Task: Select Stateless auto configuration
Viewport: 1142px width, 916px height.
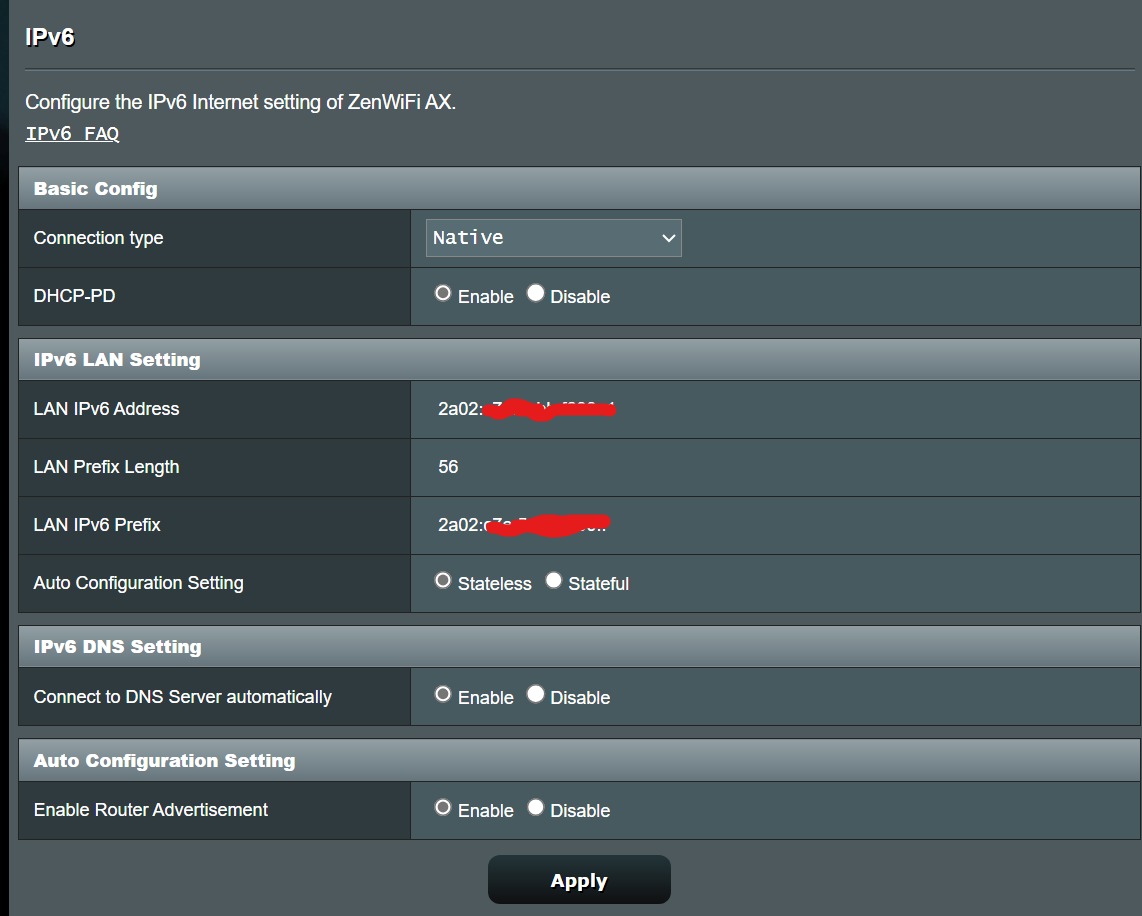Action: (442, 580)
